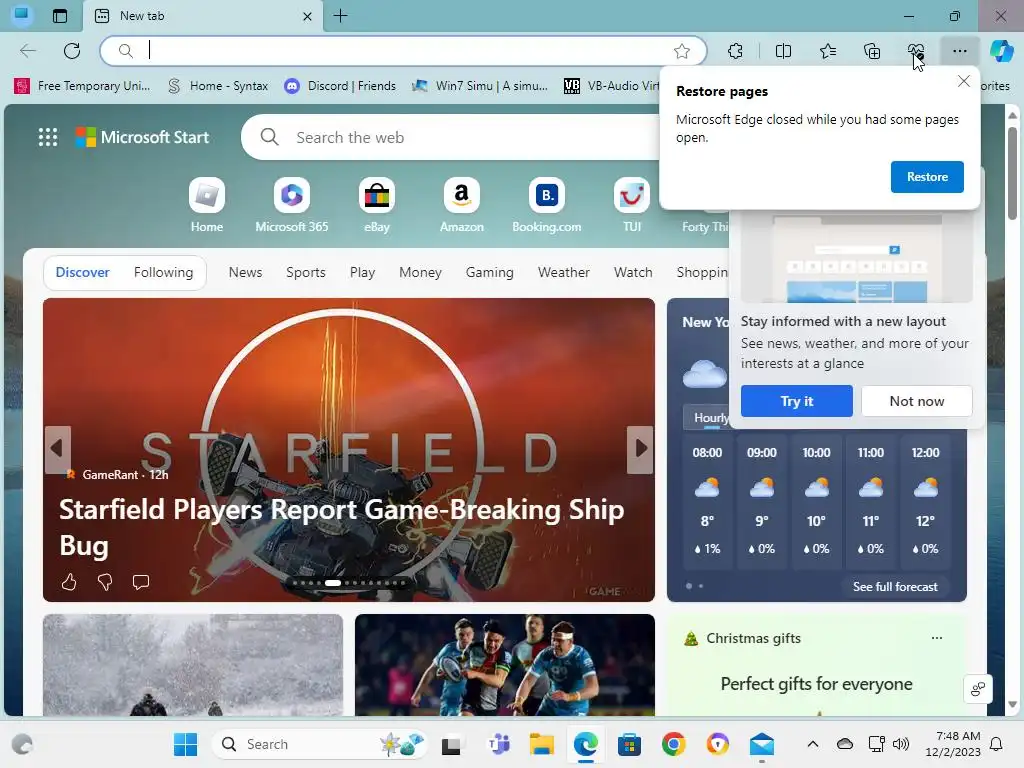
Task: Add page to favorites star icon
Action: click(682, 51)
